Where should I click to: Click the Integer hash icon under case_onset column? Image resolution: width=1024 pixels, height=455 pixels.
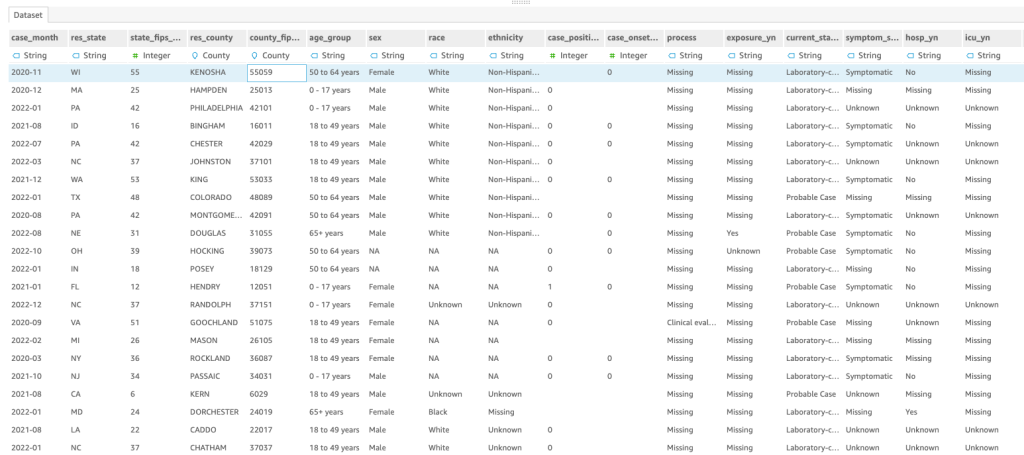(x=612, y=55)
